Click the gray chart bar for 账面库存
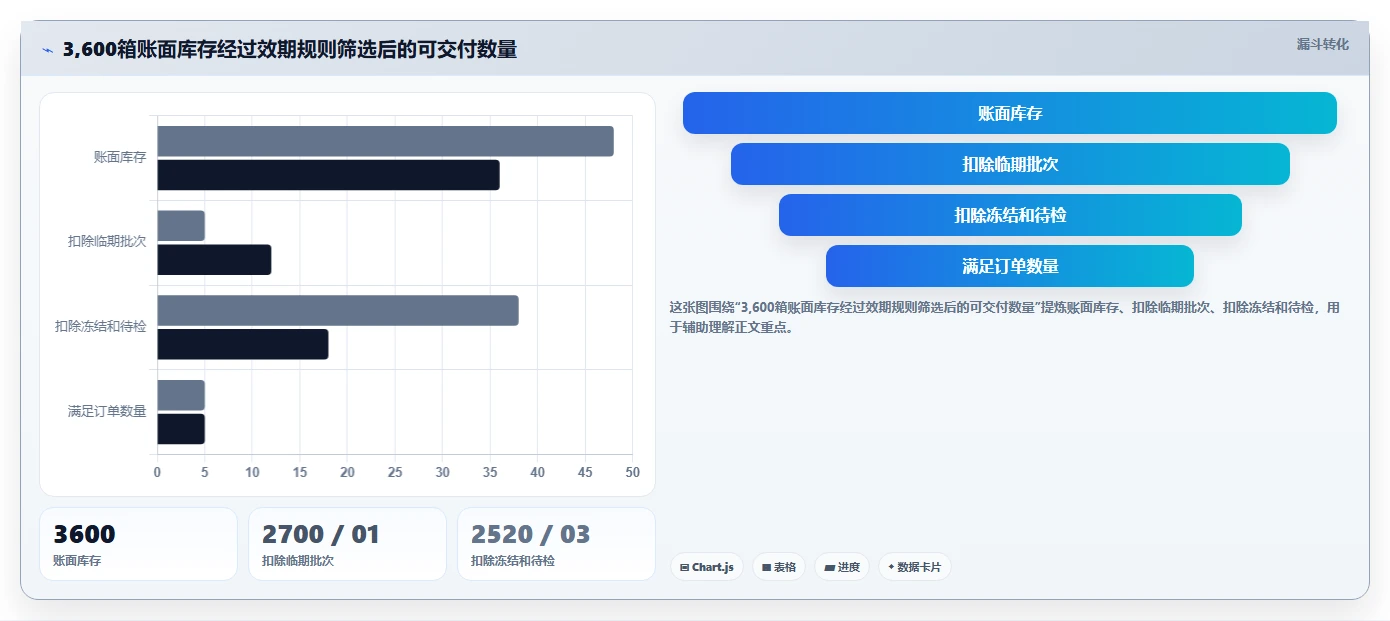 click(385, 141)
